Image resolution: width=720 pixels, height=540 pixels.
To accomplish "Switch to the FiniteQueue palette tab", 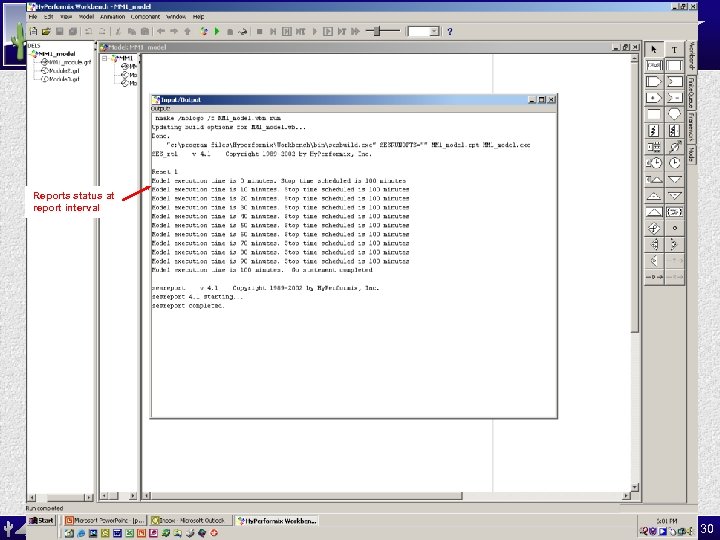I will [x=692, y=92].
